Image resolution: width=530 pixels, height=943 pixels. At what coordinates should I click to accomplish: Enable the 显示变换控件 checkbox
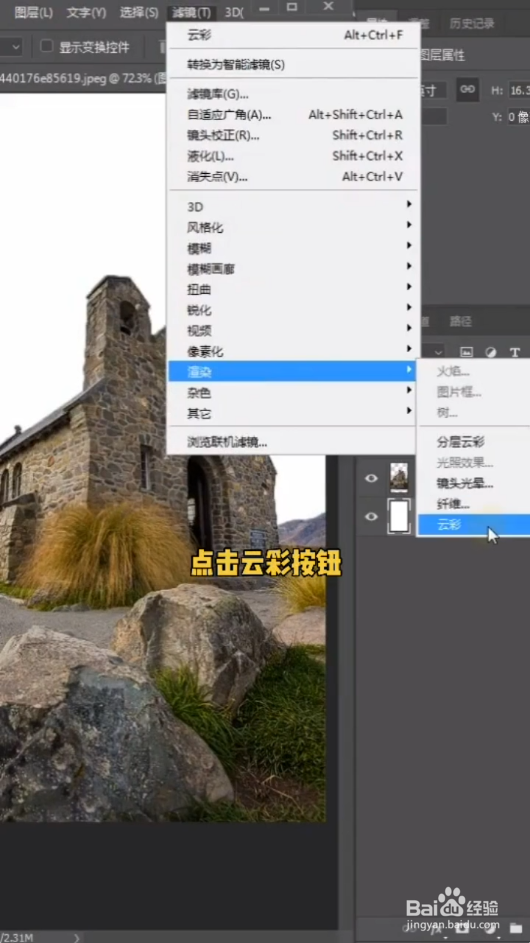pyautogui.click(x=46, y=47)
